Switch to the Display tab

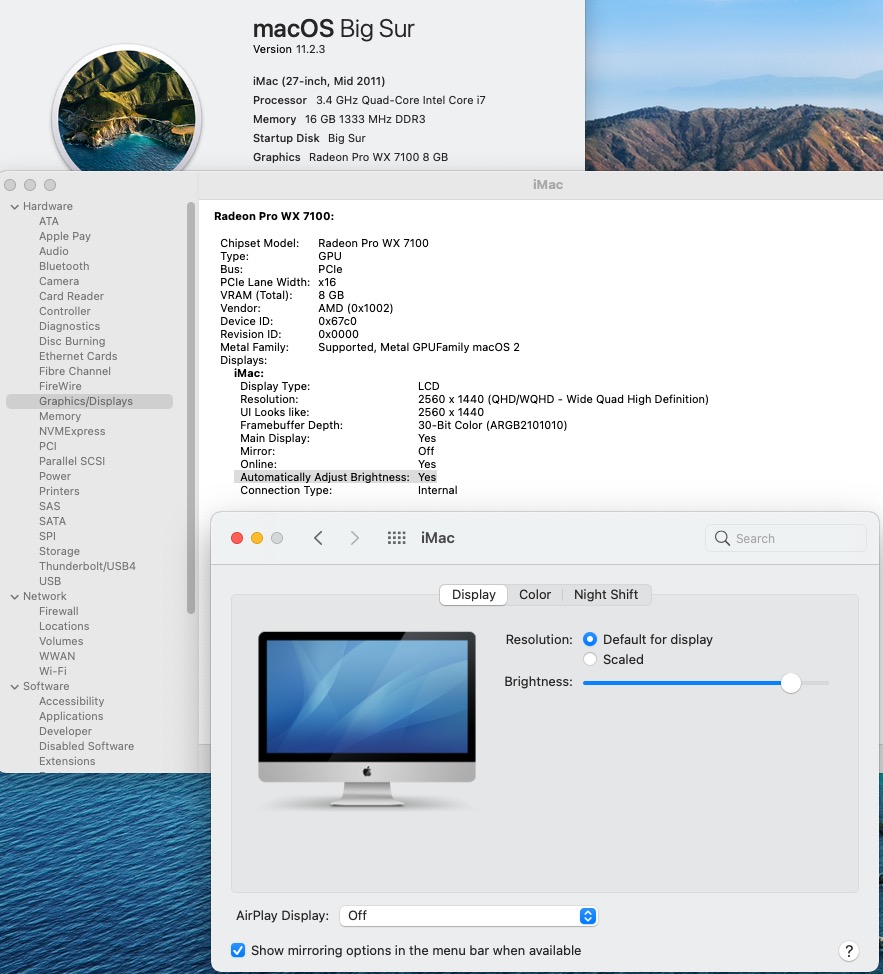[473, 594]
